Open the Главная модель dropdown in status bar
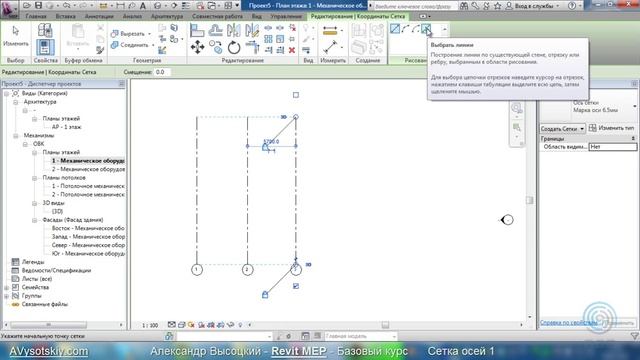Image resolution: width=640 pixels, height=360 pixels. 360,336
